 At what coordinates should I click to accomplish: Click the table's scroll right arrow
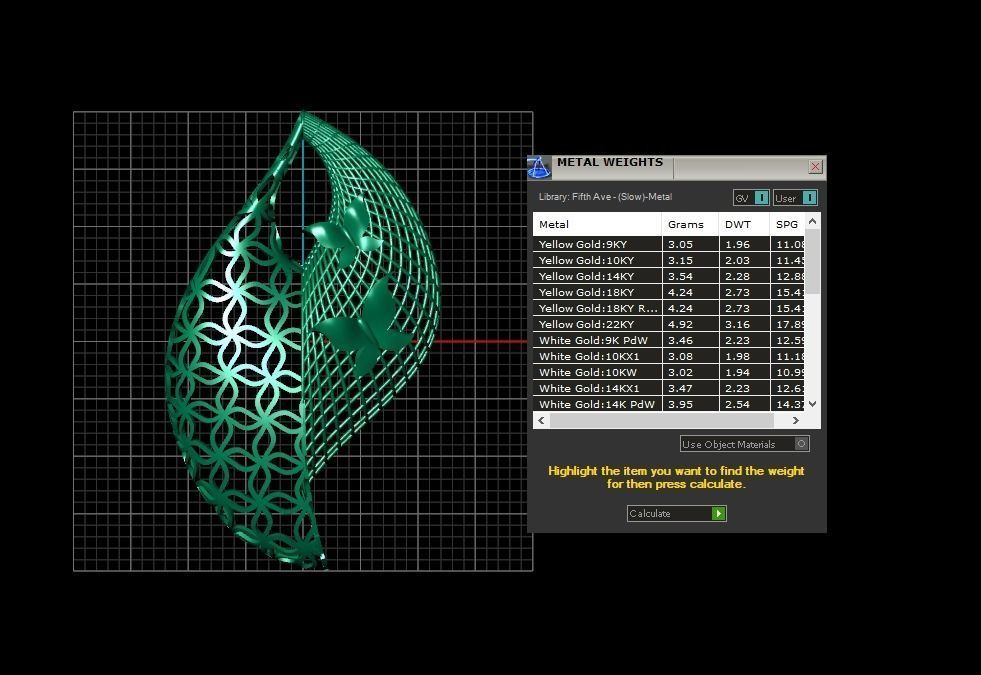796,420
